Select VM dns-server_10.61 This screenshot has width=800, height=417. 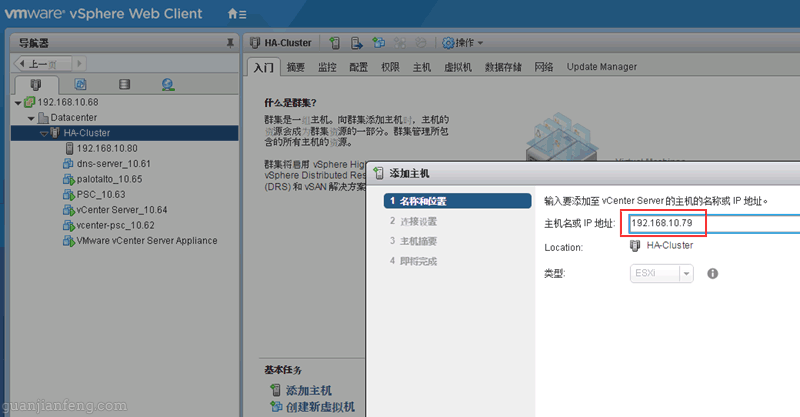click(114, 164)
